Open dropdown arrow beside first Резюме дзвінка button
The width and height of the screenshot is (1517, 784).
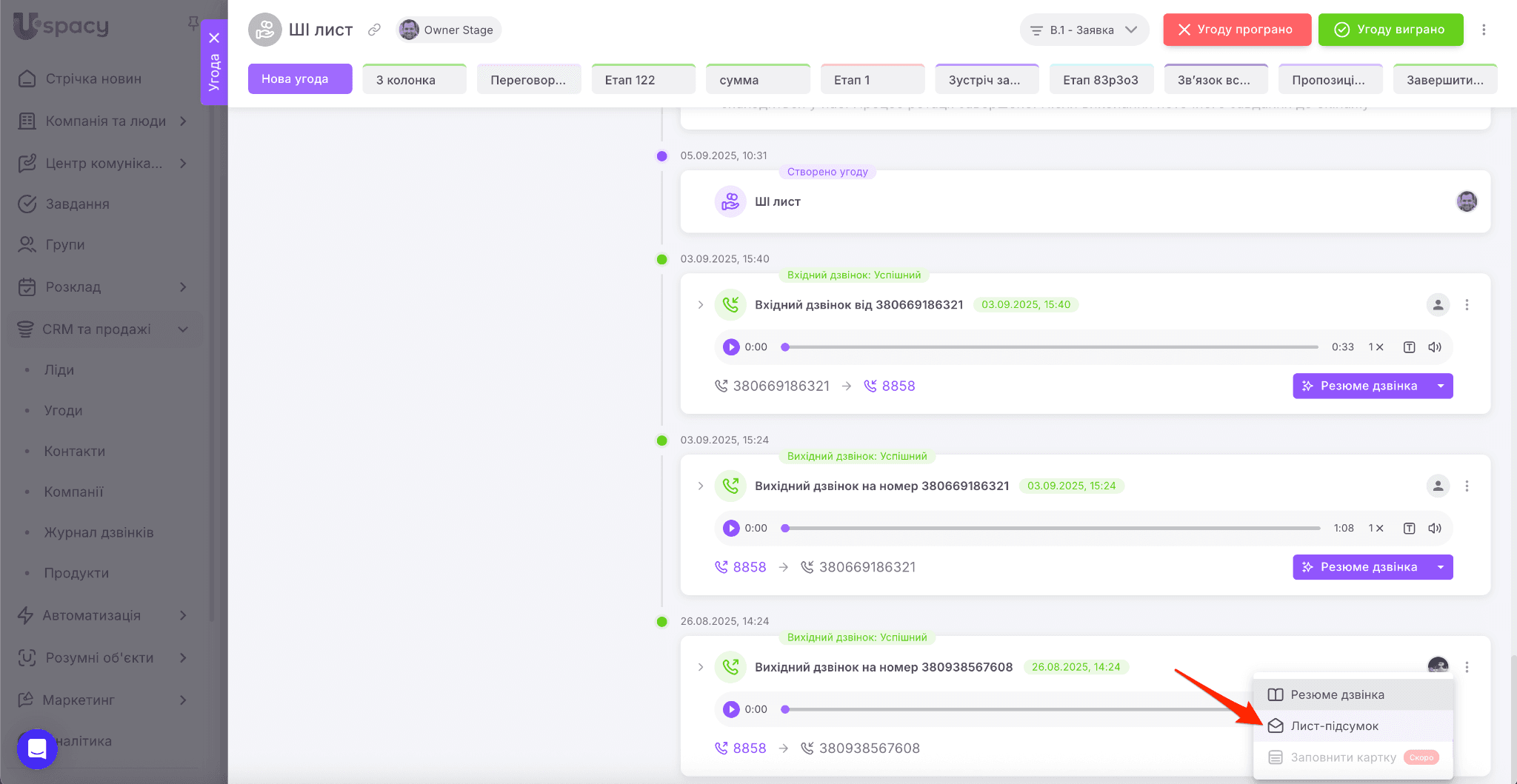pos(1441,386)
